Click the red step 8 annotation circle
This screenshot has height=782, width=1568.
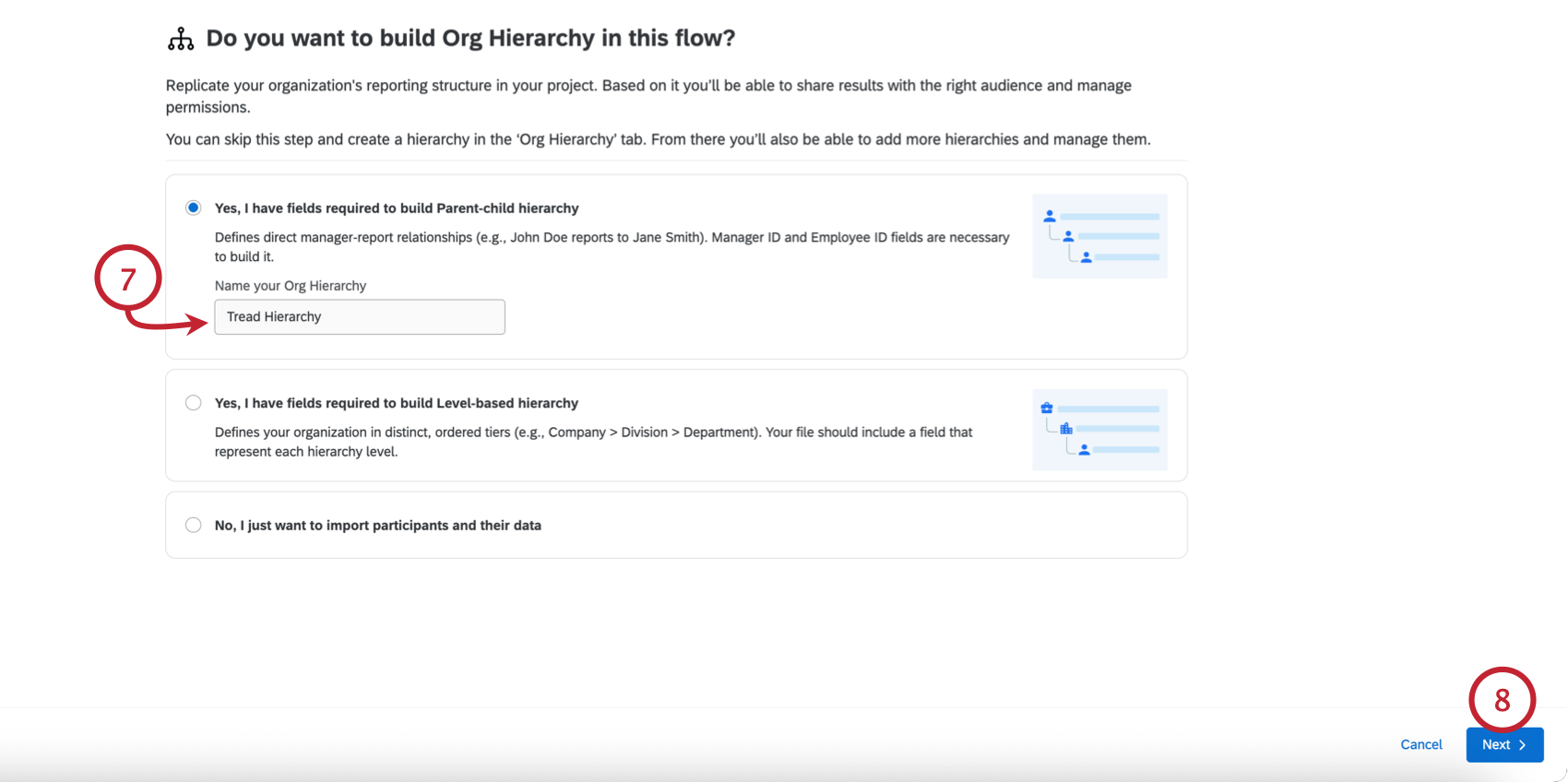(1502, 701)
